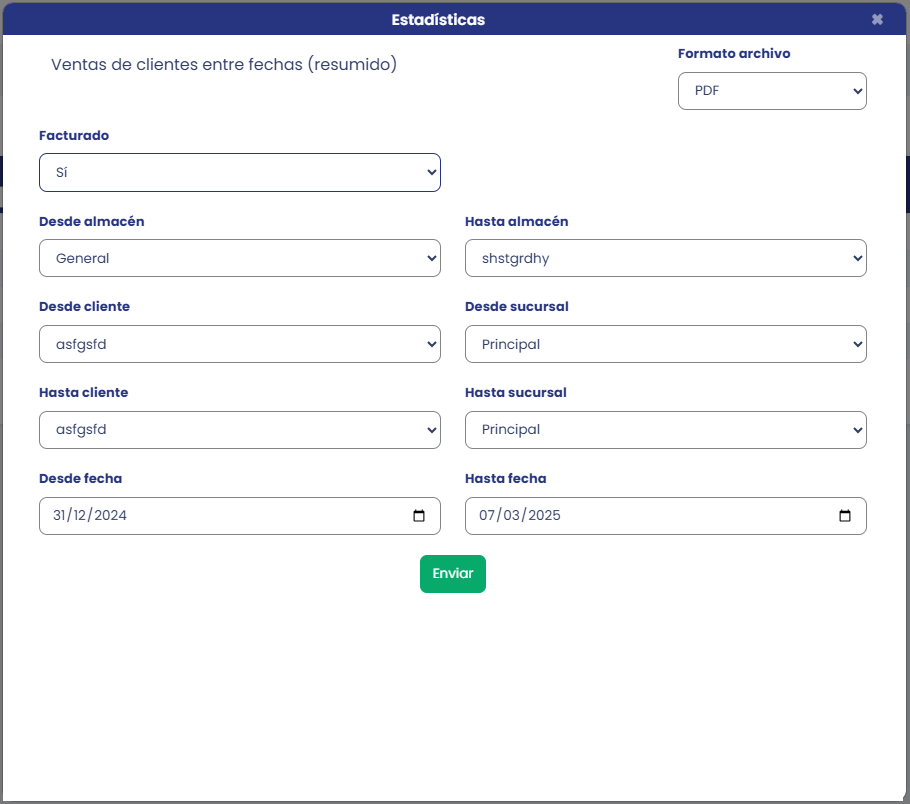Open calendar picker icon in Desde fecha
910x804 pixels.
coord(418,515)
